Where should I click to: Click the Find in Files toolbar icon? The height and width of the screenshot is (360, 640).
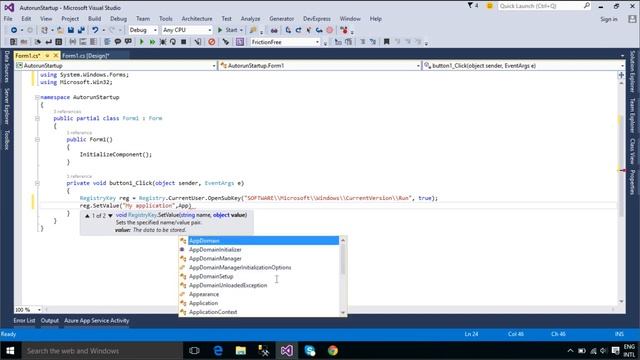[x=253, y=30]
